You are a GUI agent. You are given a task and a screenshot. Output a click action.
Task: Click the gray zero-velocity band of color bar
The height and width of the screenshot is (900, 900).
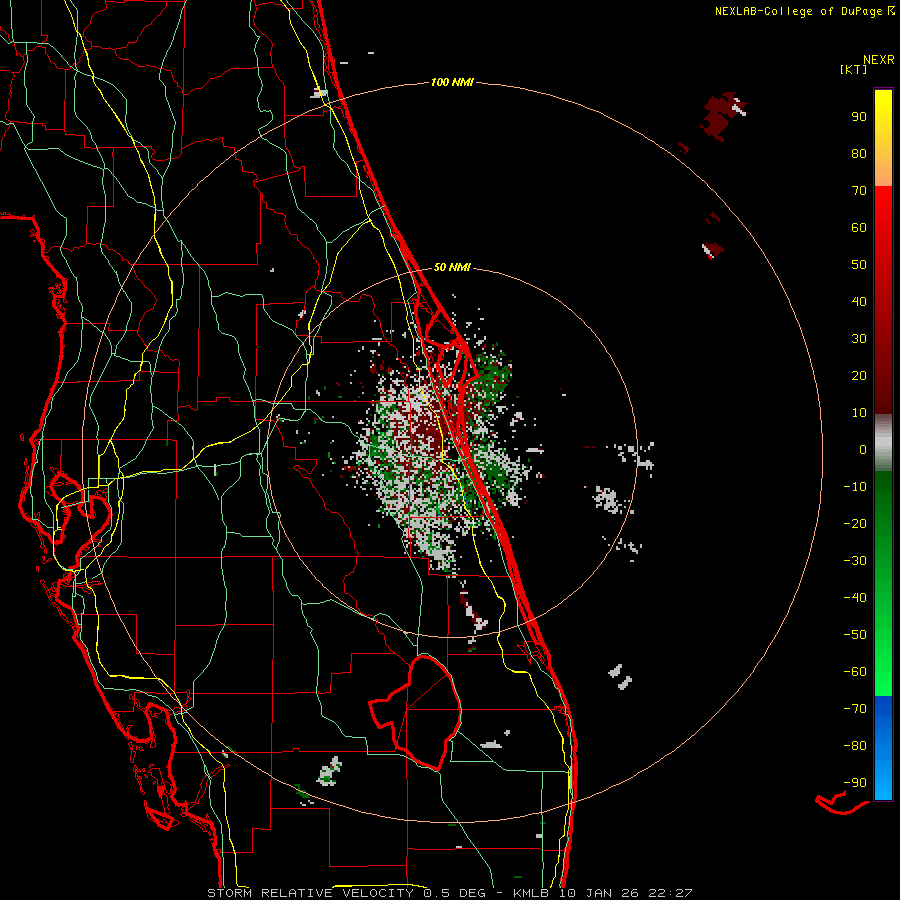pyautogui.click(x=883, y=443)
